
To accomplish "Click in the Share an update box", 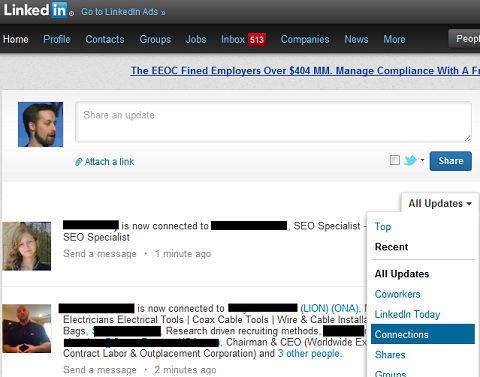I will click(273, 122).
